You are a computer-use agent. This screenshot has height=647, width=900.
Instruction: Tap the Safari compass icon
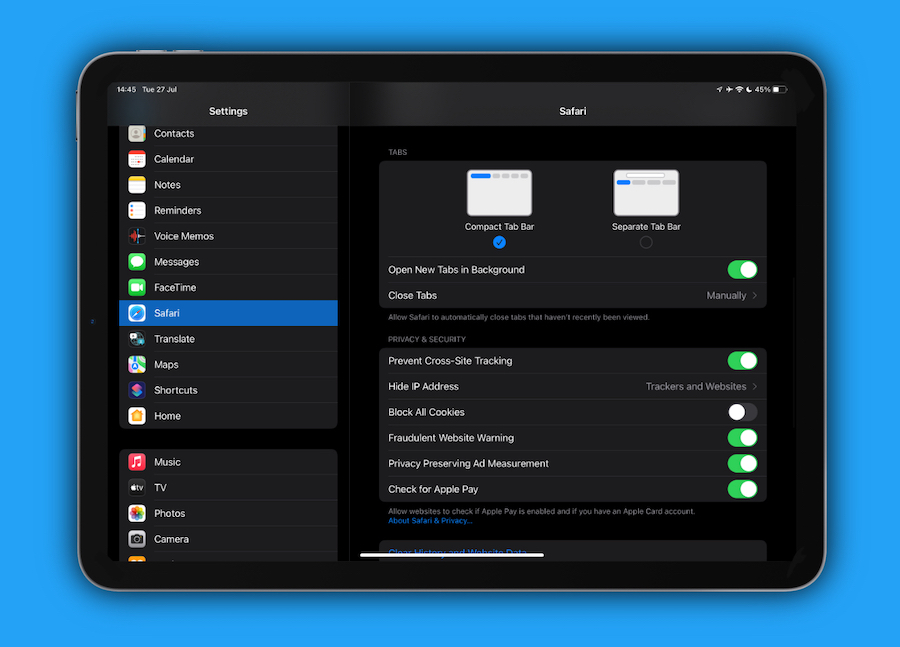(137, 313)
